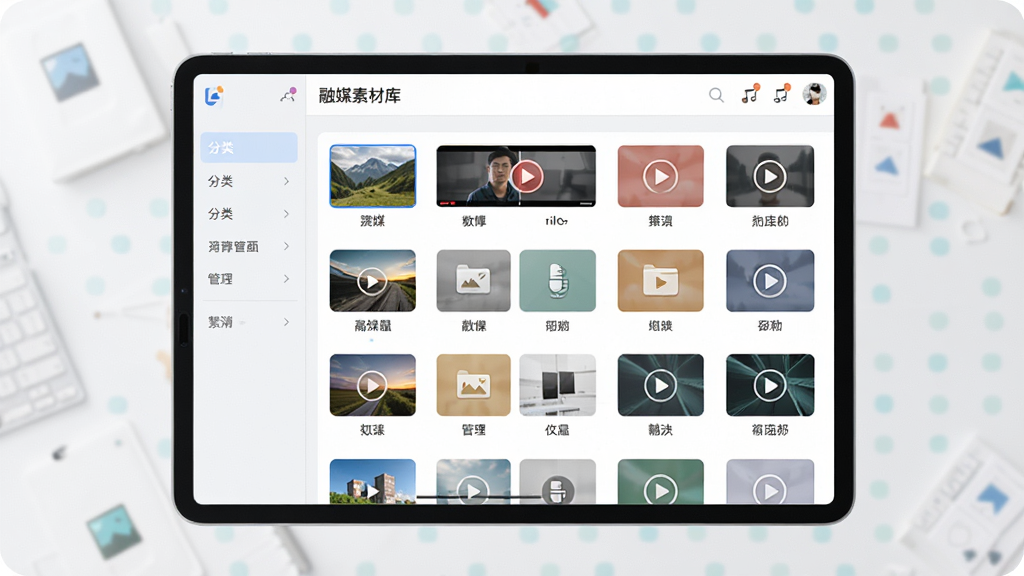Play the sky video thumbnail in the bottom row
The height and width of the screenshot is (576, 1024).
[473, 482]
